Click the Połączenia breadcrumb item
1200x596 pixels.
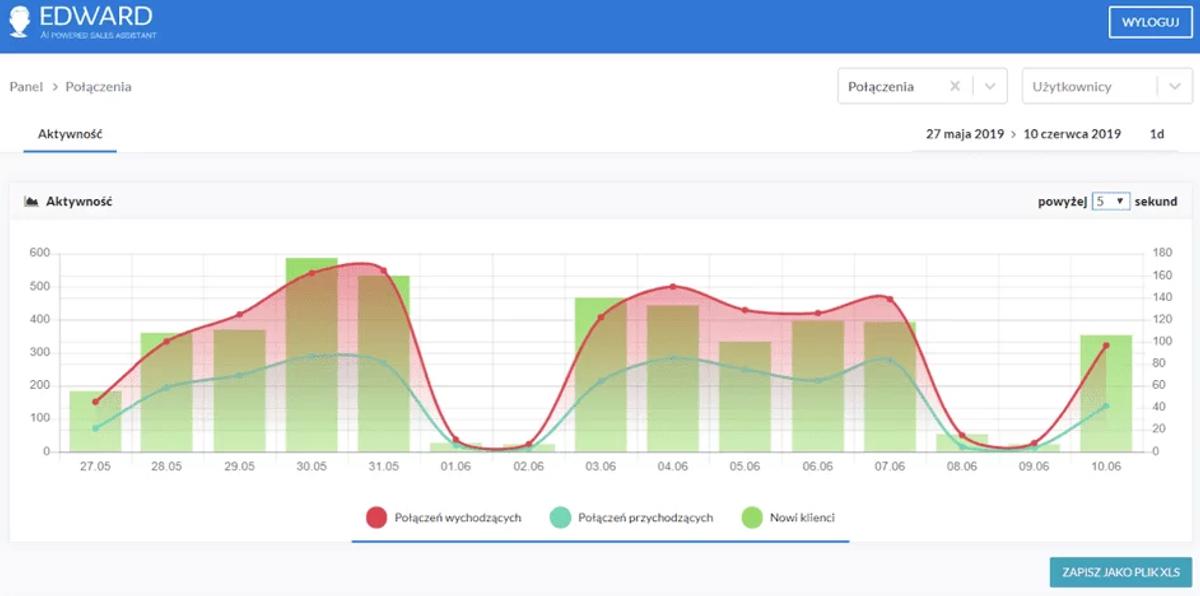(x=99, y=87)
